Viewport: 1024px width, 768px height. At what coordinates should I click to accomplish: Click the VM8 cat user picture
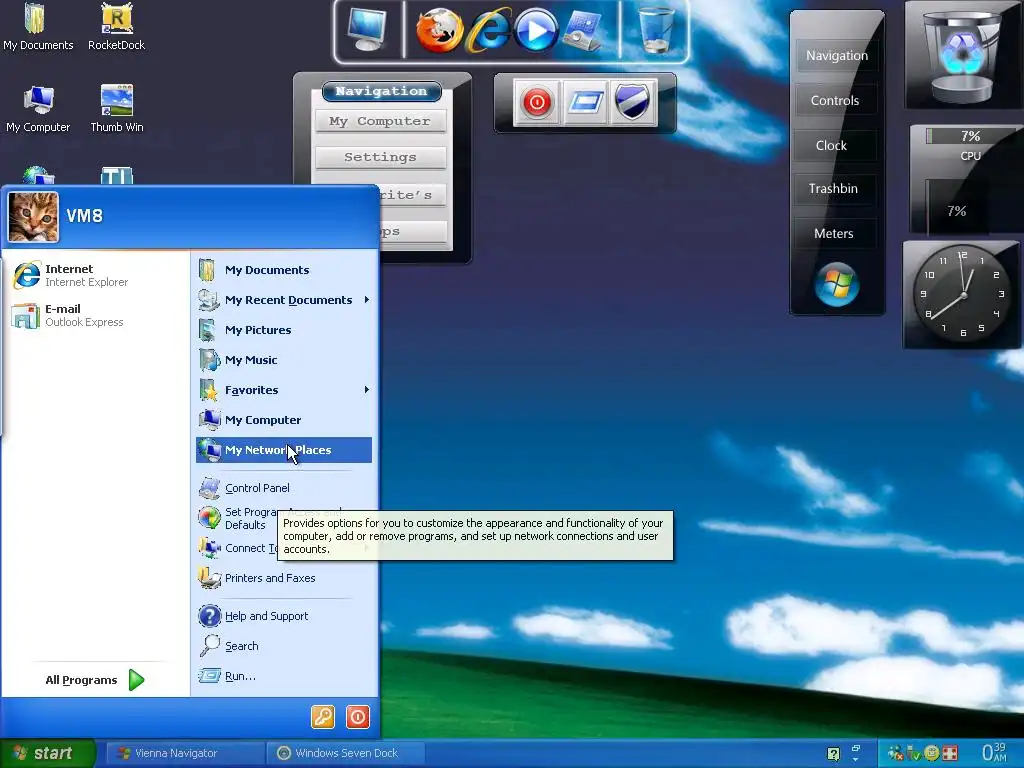33,217
